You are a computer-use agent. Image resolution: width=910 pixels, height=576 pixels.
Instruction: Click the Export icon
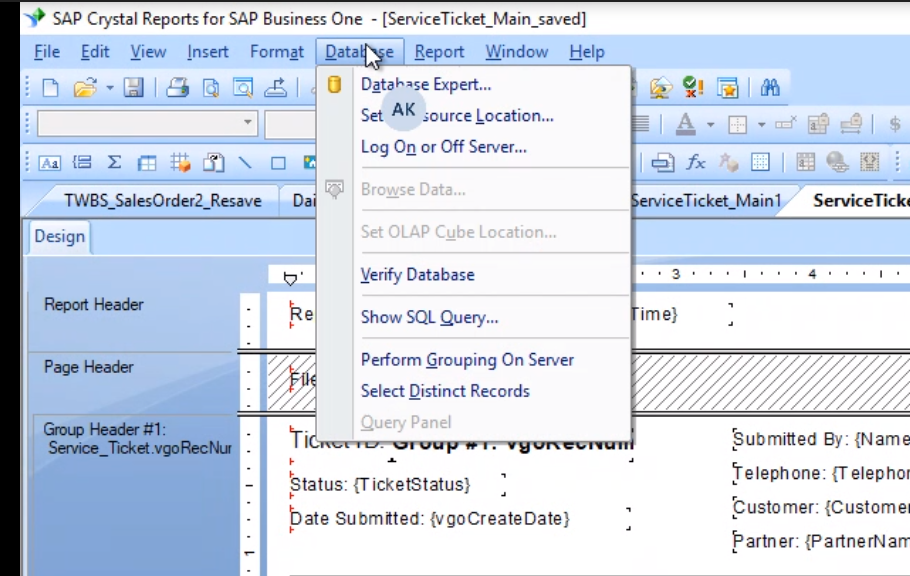(275, 88)
